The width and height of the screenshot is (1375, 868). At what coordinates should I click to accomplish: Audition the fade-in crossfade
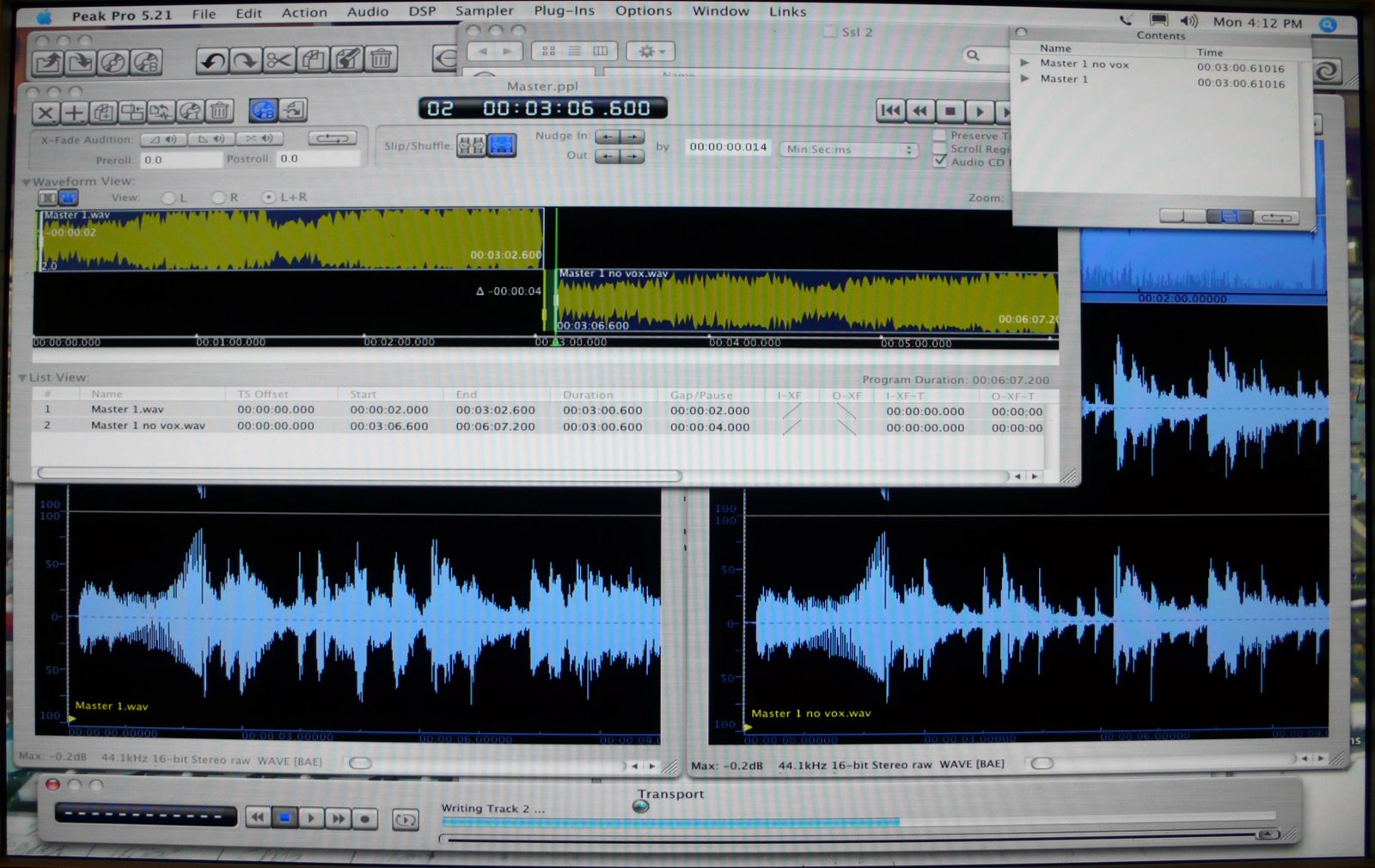163,138
